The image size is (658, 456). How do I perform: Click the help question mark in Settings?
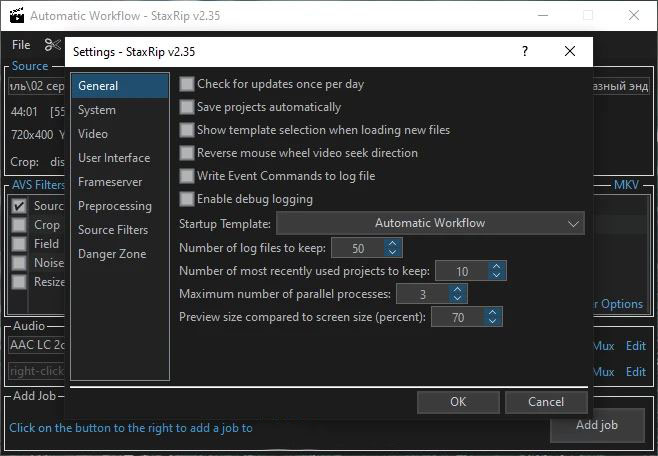[525, 51]
